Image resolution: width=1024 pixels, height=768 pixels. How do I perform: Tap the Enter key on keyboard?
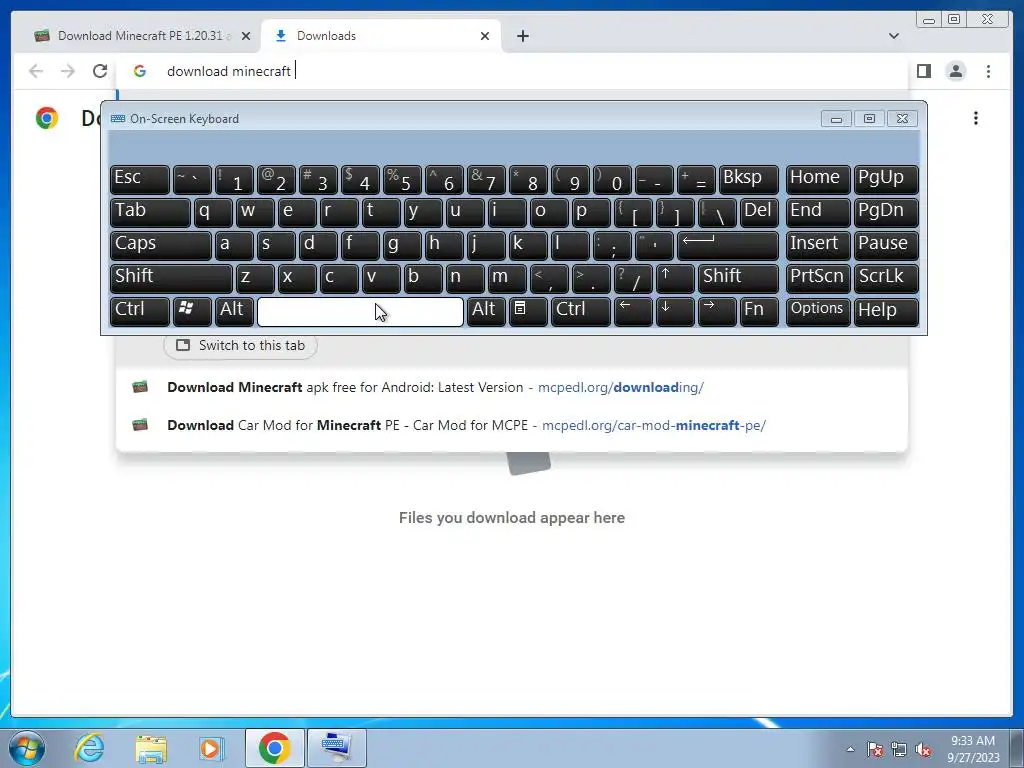(728, 246)
